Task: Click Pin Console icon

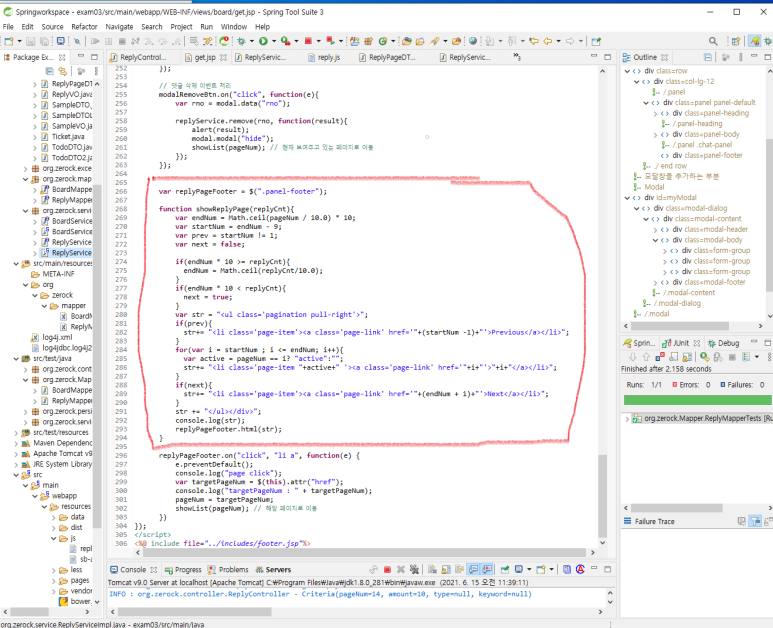Action: tap(504, 569)
